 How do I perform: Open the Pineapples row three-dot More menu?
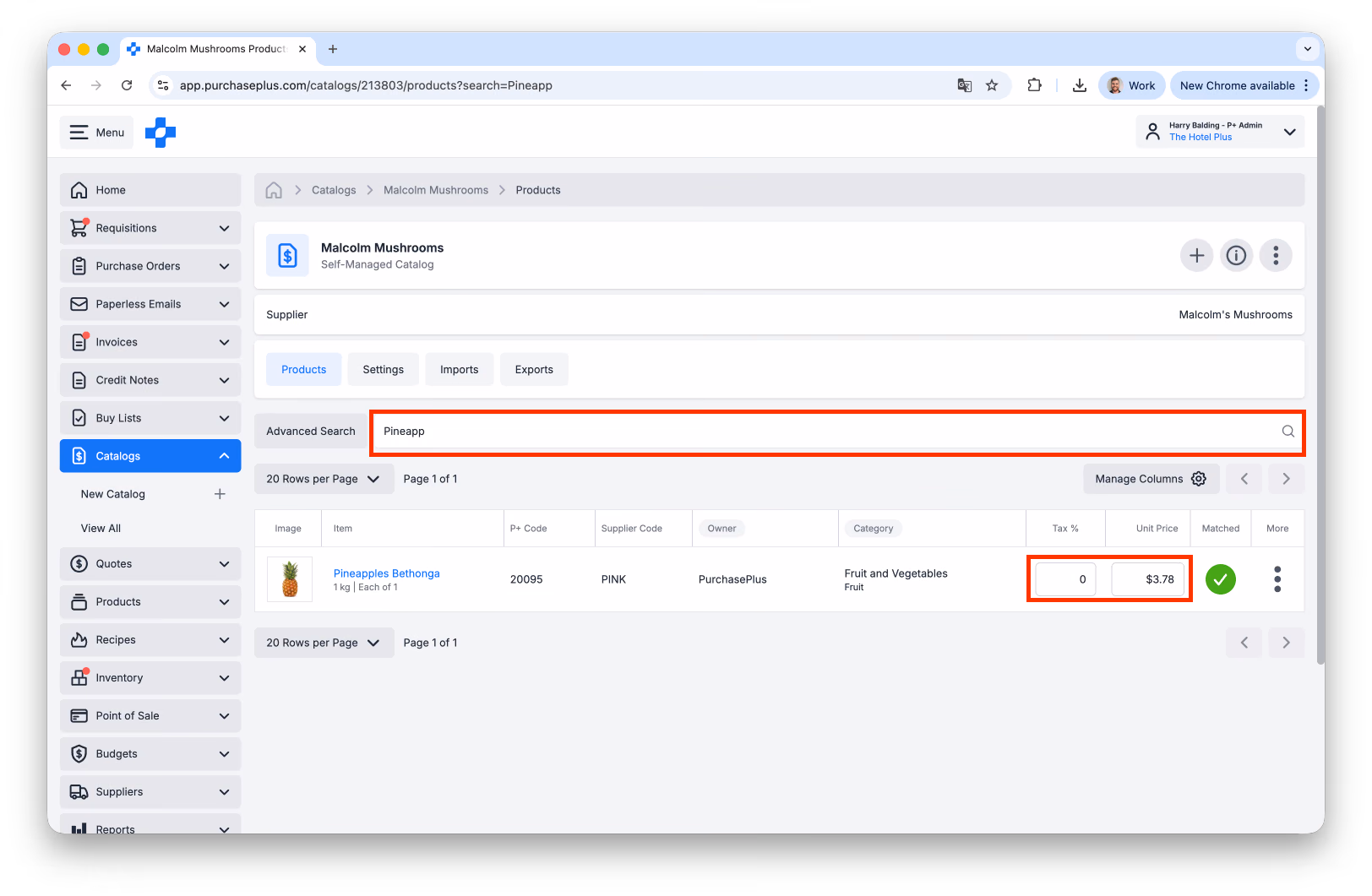click(1277, 579)
